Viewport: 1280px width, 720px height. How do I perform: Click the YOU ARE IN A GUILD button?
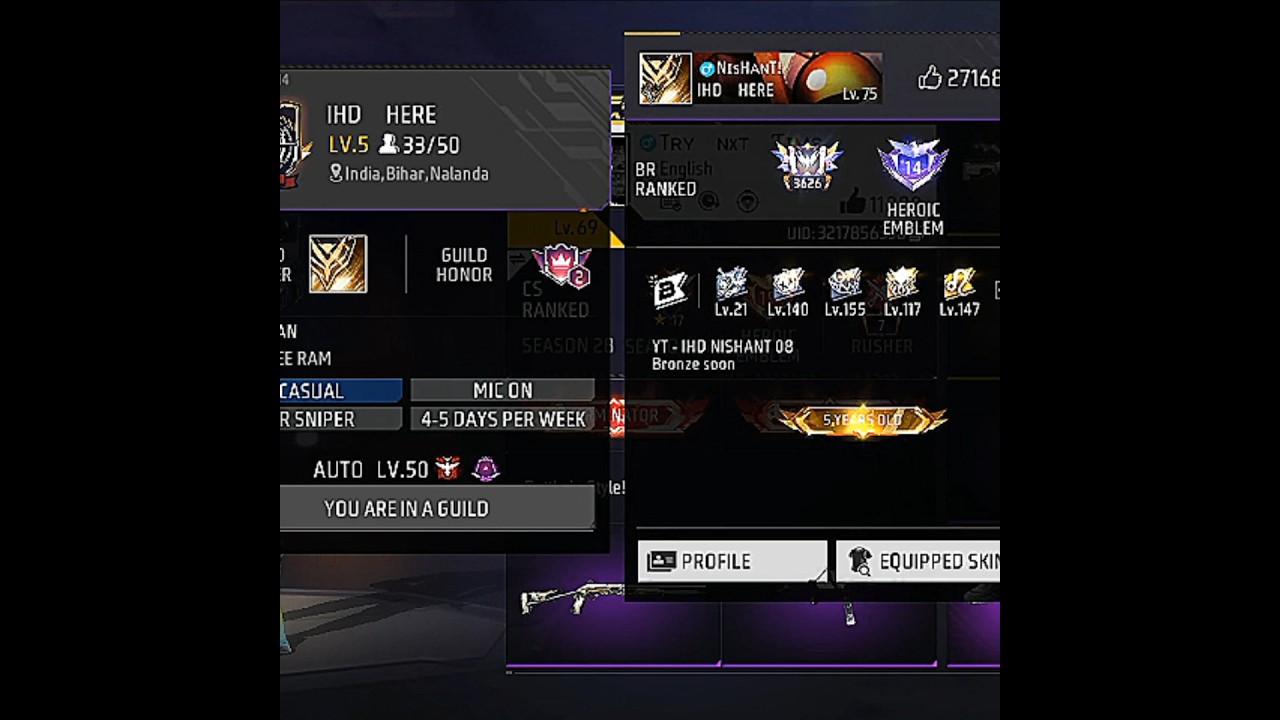pos(437,508)
